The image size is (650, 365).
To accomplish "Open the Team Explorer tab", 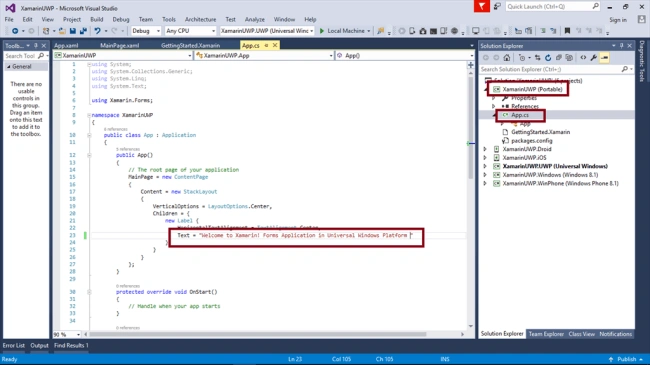I will (546, 334).
